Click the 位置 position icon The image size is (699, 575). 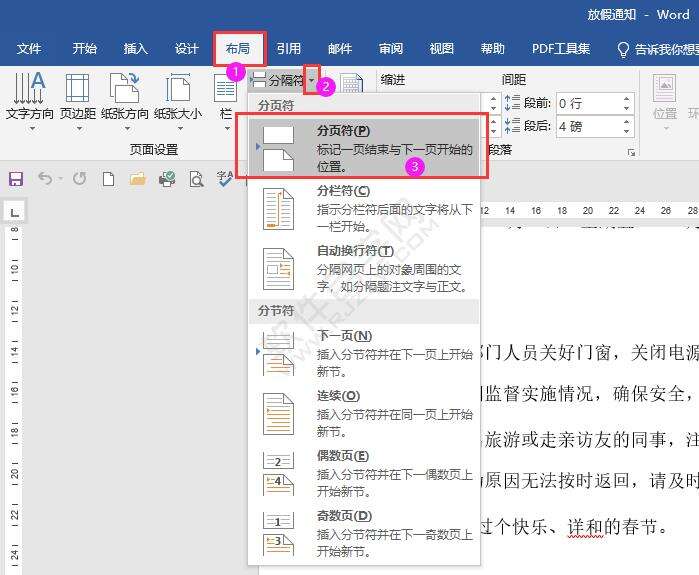point(665,88)
